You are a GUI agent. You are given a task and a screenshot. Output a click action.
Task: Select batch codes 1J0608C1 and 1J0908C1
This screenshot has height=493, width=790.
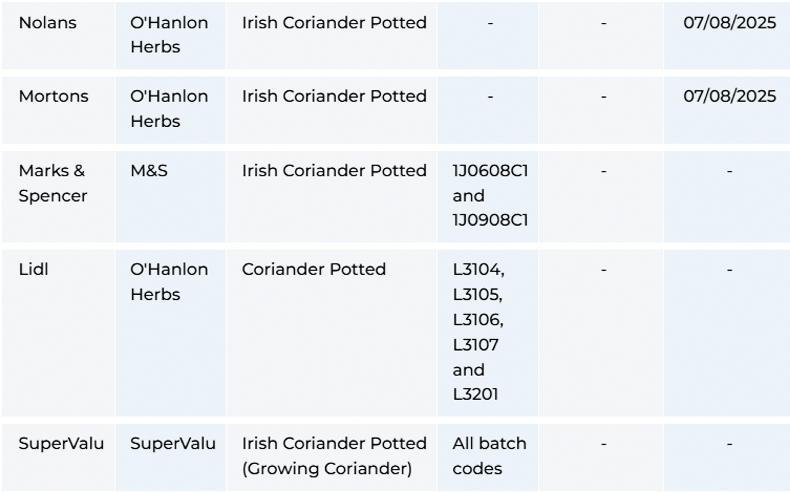coord(490,195)
